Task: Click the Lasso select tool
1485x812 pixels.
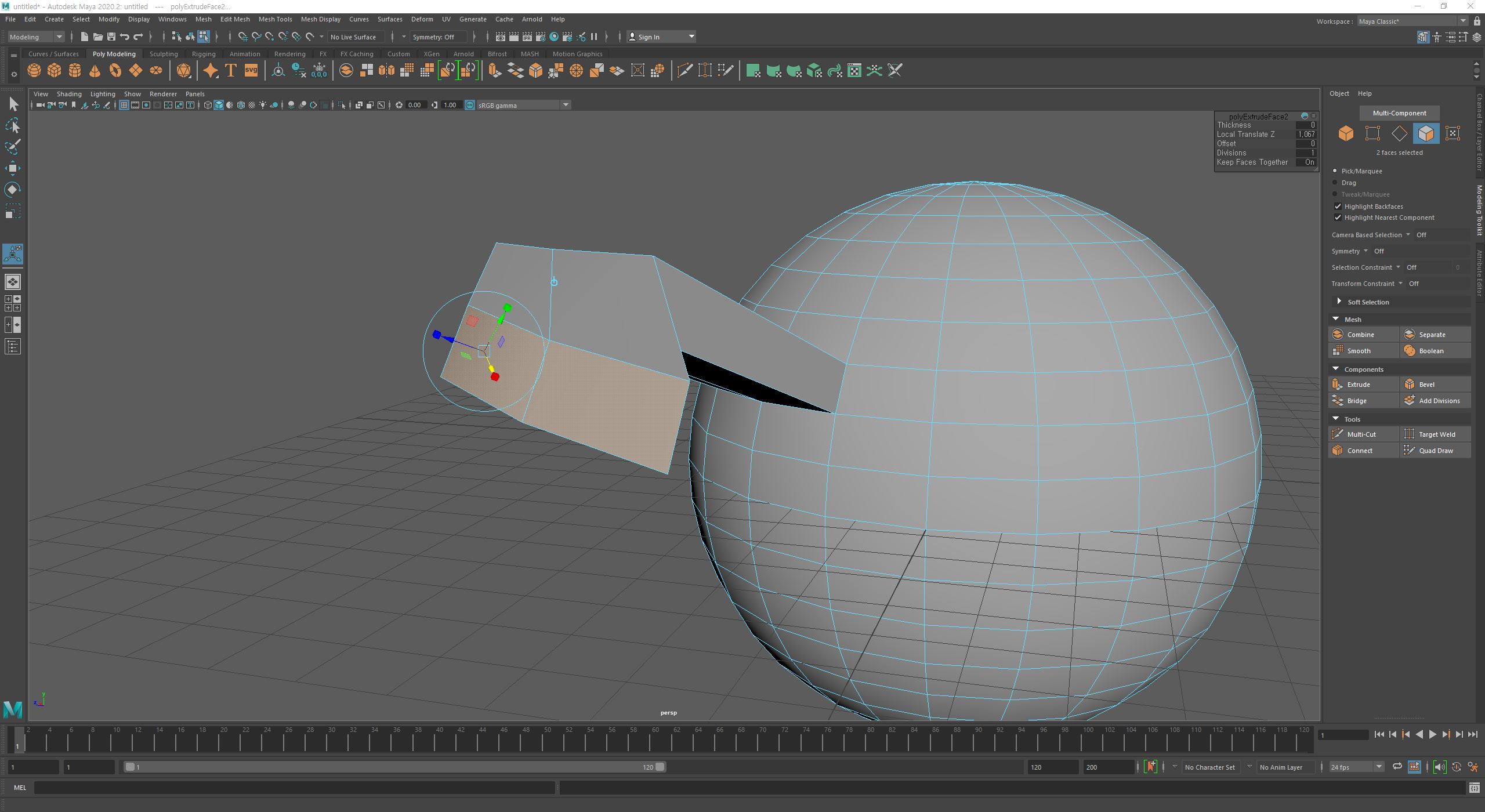Action: 12,125
